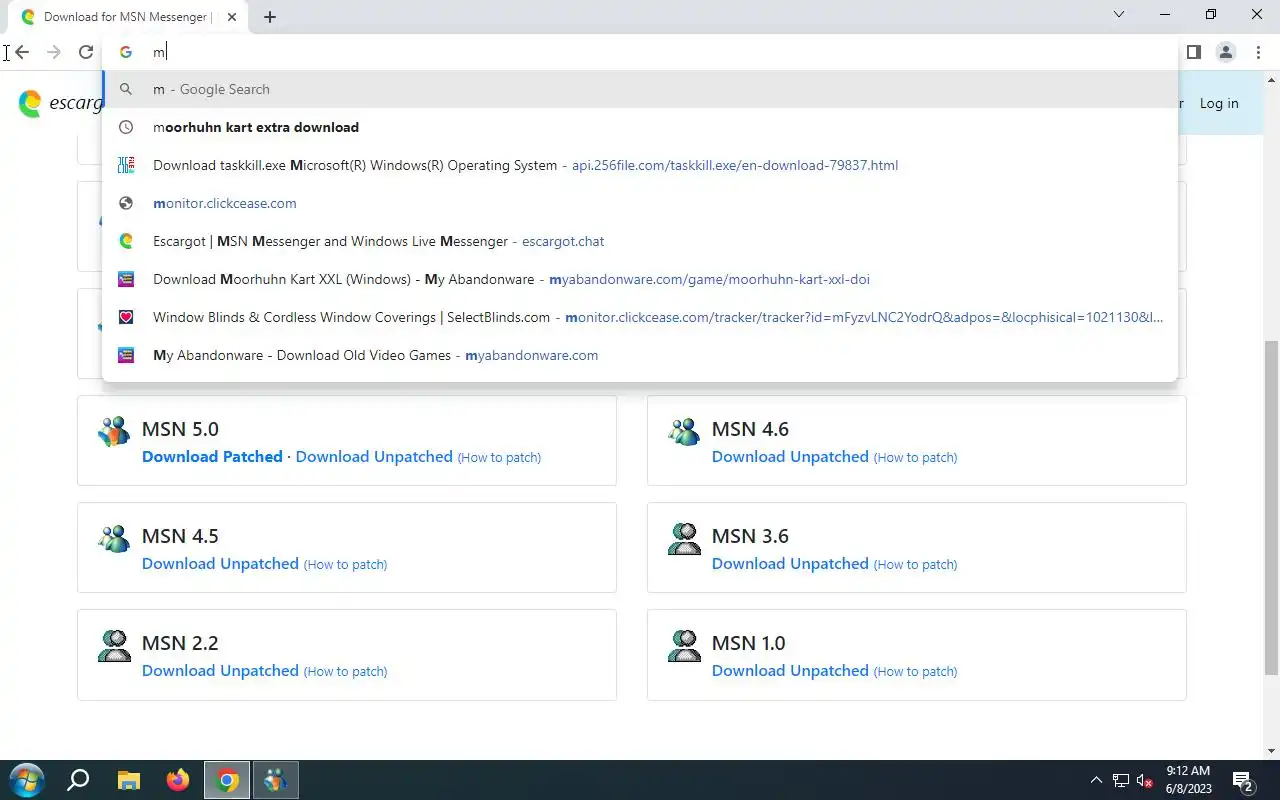Open Chrome's three-dot menu

[1258, 52]
